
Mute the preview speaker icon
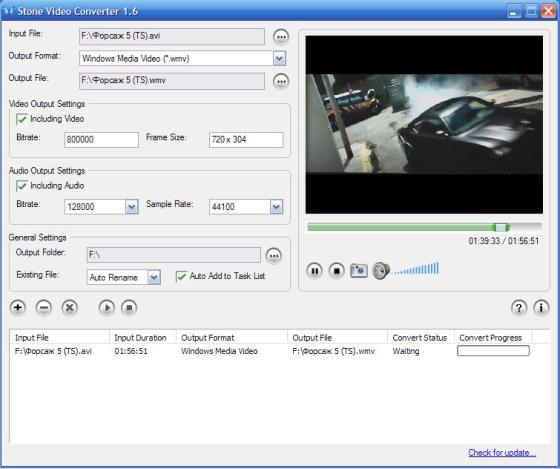tap(381, 271)
